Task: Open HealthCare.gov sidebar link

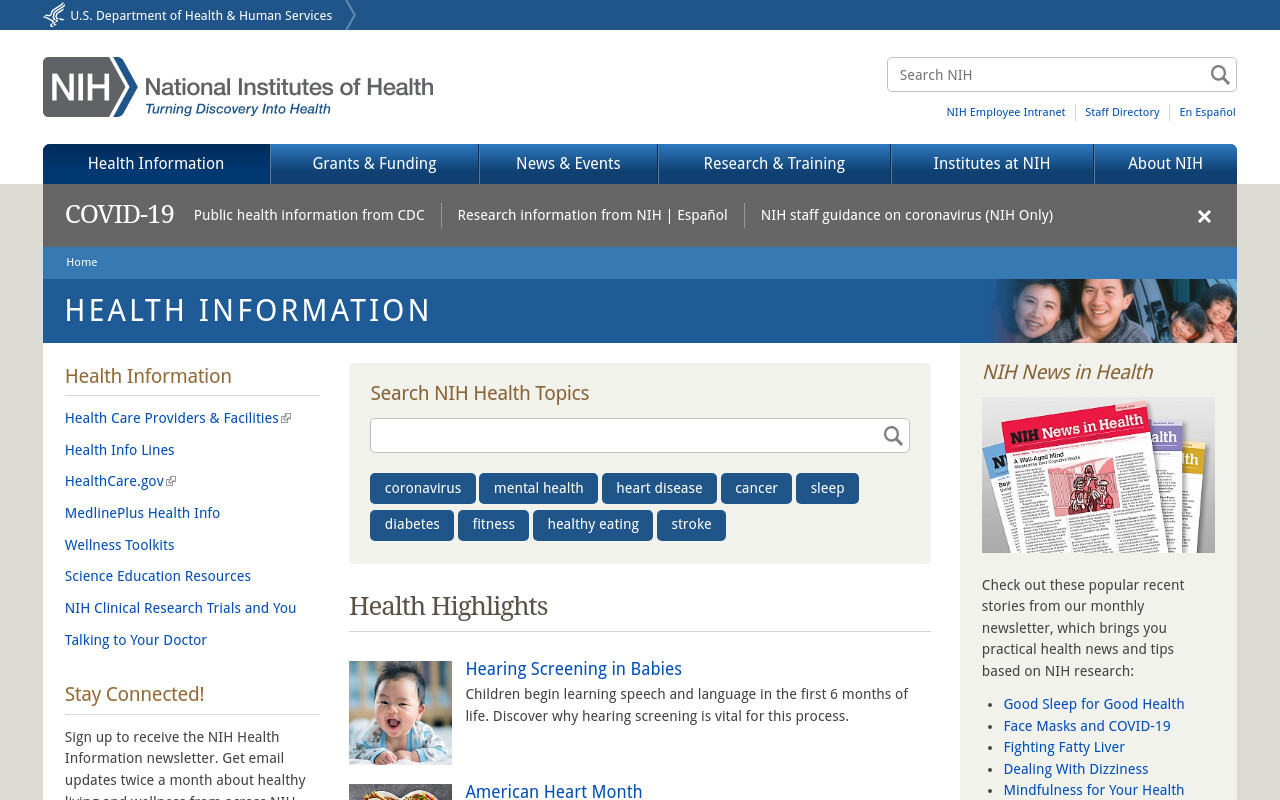Action: 114,481
